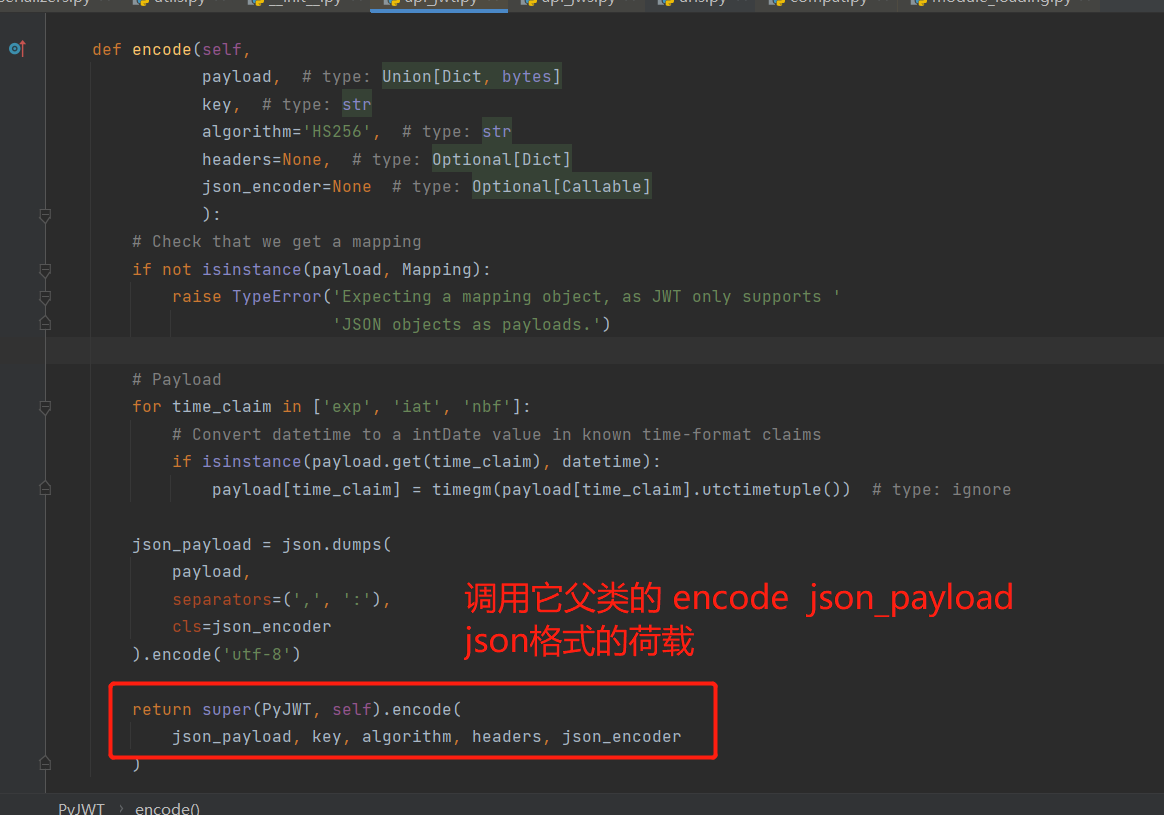Click the overriding-method gutter icon beside def encode
This screenshot has height=815, width=1164.
[x=17, y=49]
